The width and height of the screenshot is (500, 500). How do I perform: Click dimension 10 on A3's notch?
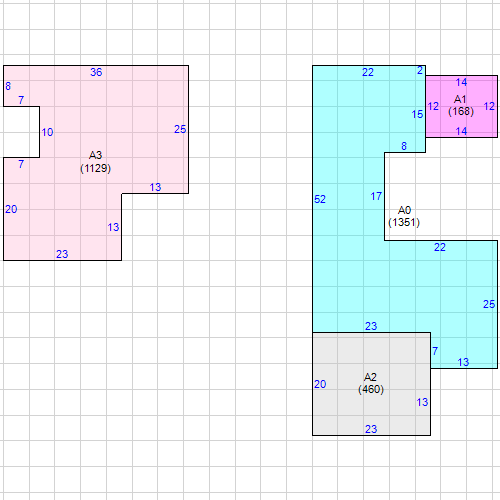click(x=47, y=132)
